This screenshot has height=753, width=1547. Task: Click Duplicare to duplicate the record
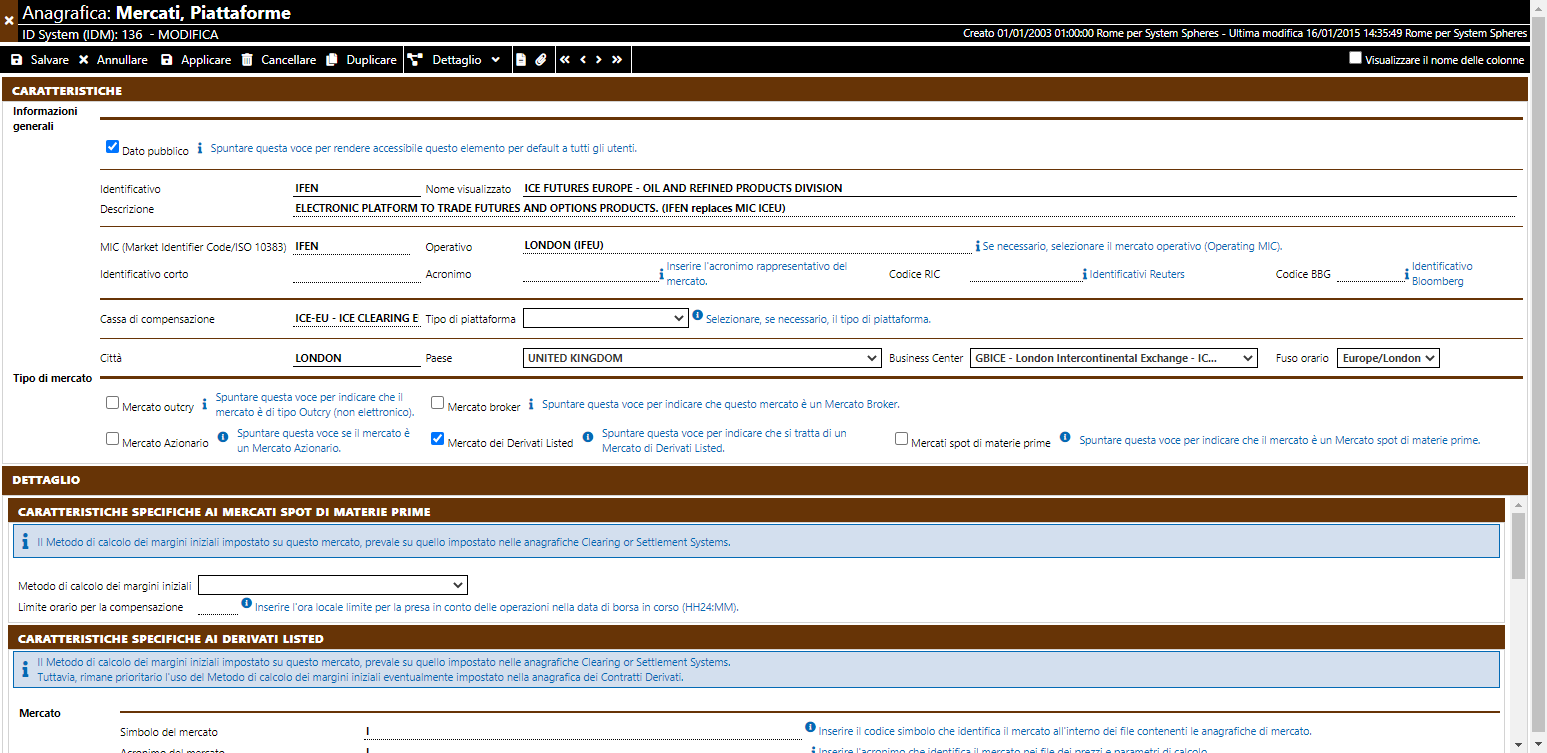coord(362,60)
